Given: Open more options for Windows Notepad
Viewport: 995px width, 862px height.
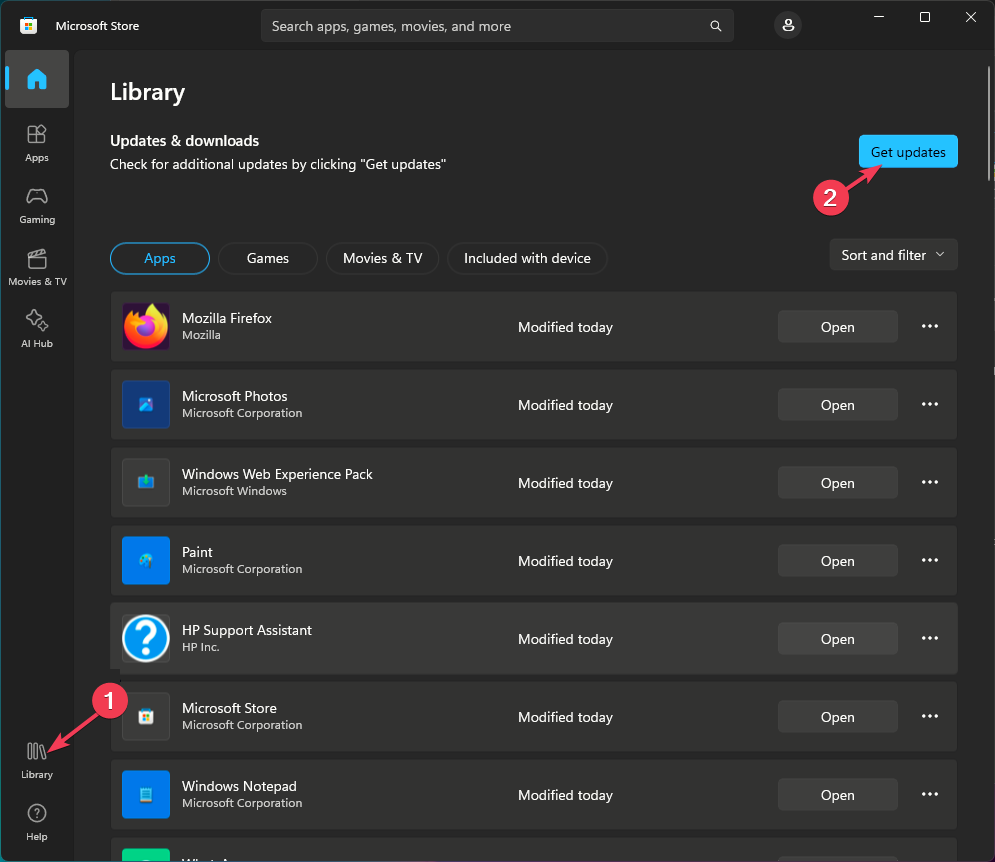Looking at the screenshot, I should (930, 795).
